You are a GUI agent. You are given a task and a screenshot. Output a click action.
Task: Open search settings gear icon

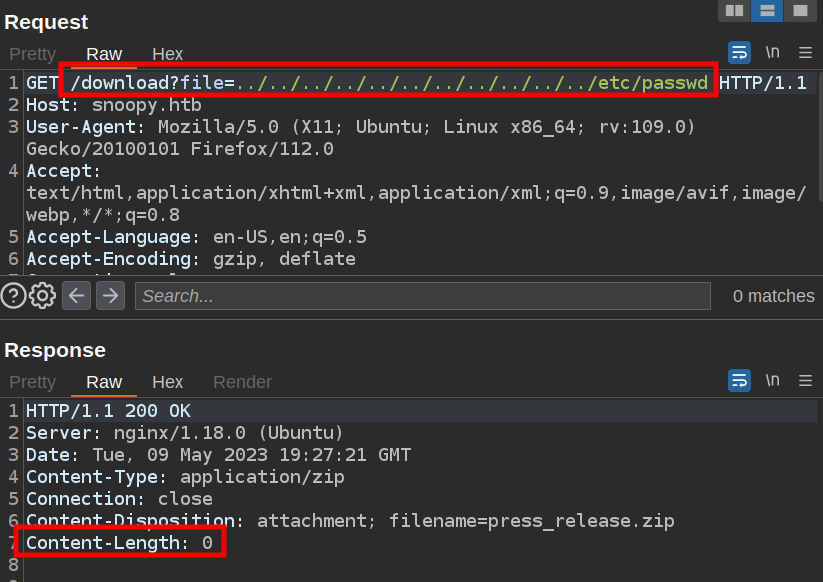tap(42, 295)
